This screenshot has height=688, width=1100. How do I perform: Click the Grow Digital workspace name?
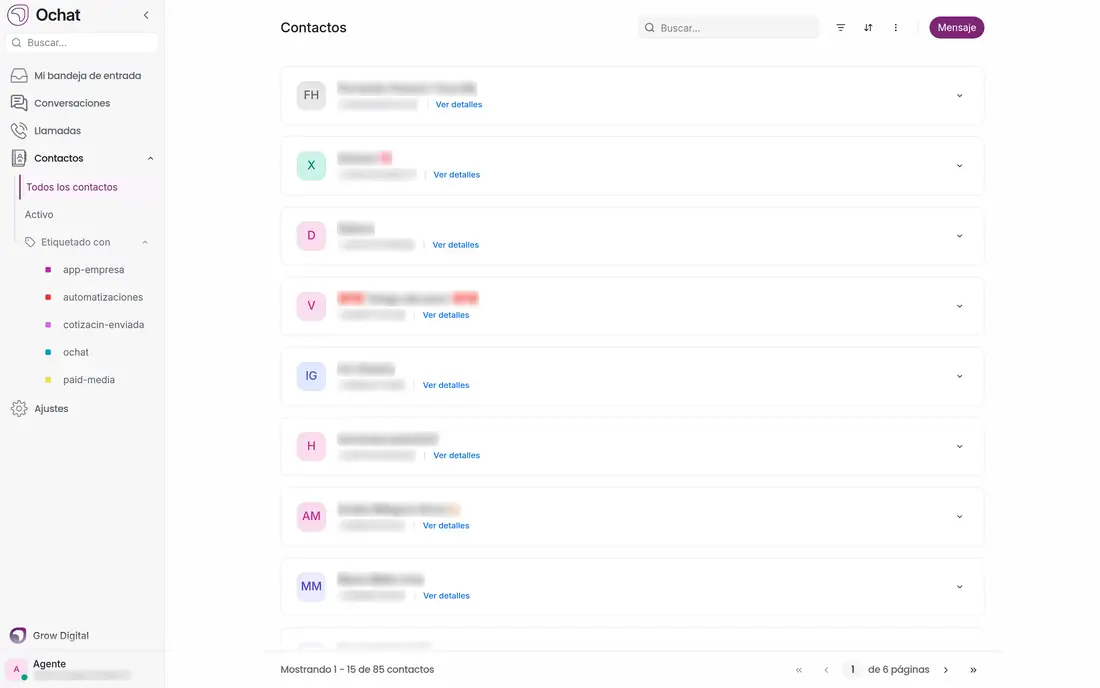click(x=61, y=635)
